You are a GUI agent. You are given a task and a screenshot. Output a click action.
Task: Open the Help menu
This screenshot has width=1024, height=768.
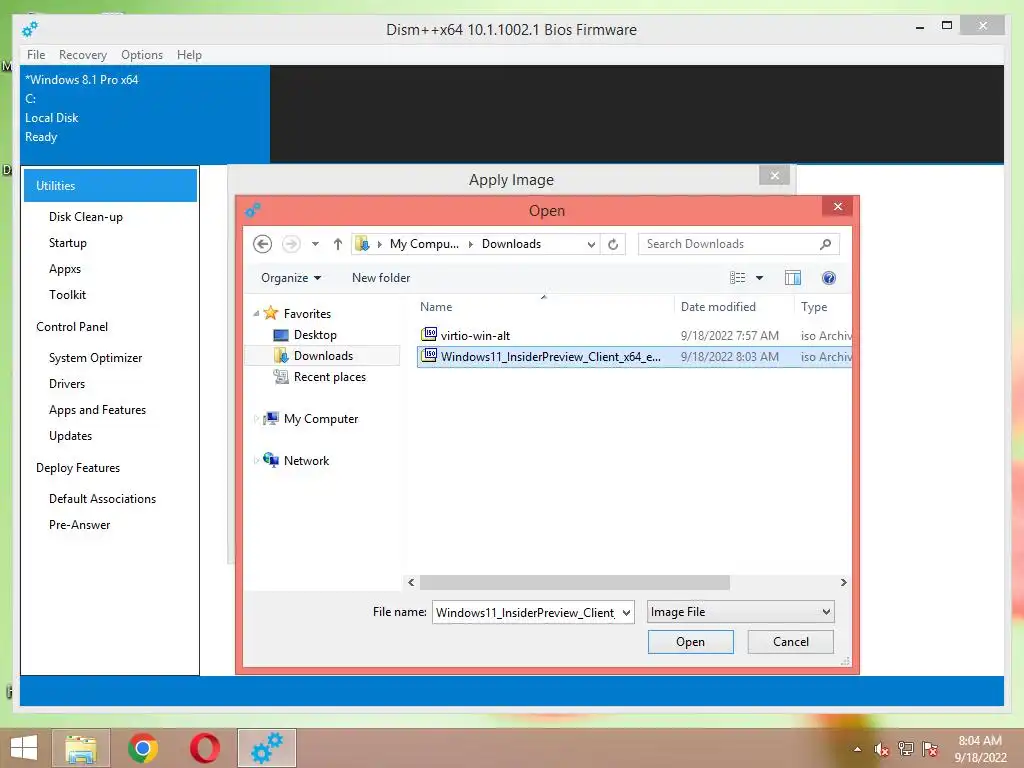point(189,55)
